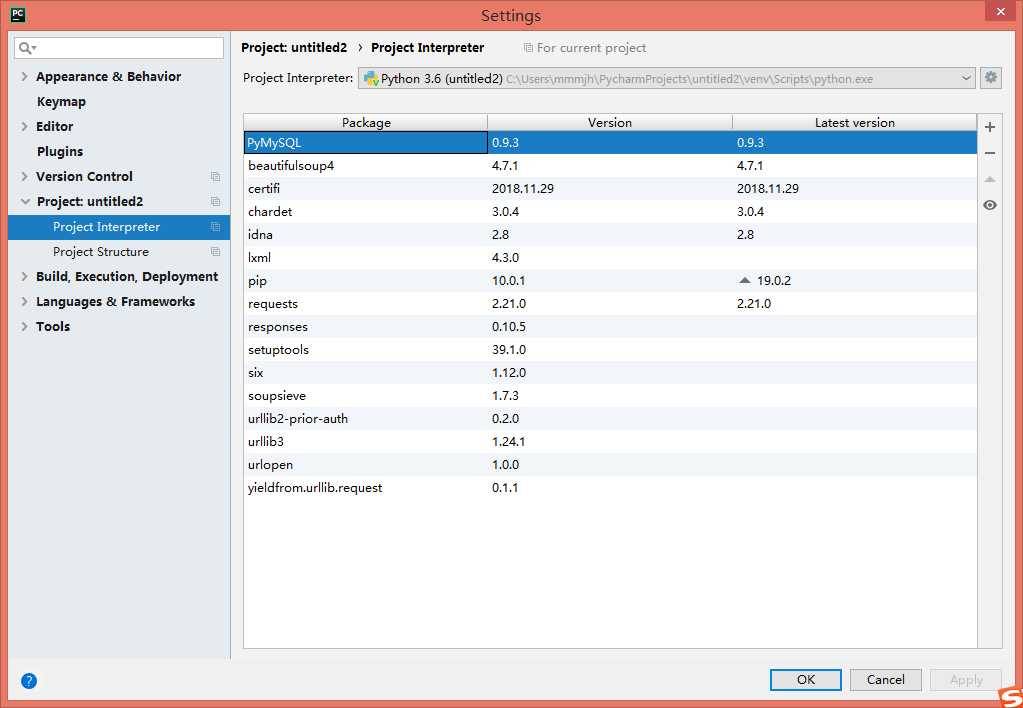
Task: Select the six package row
Action: (x=610, y=373)
